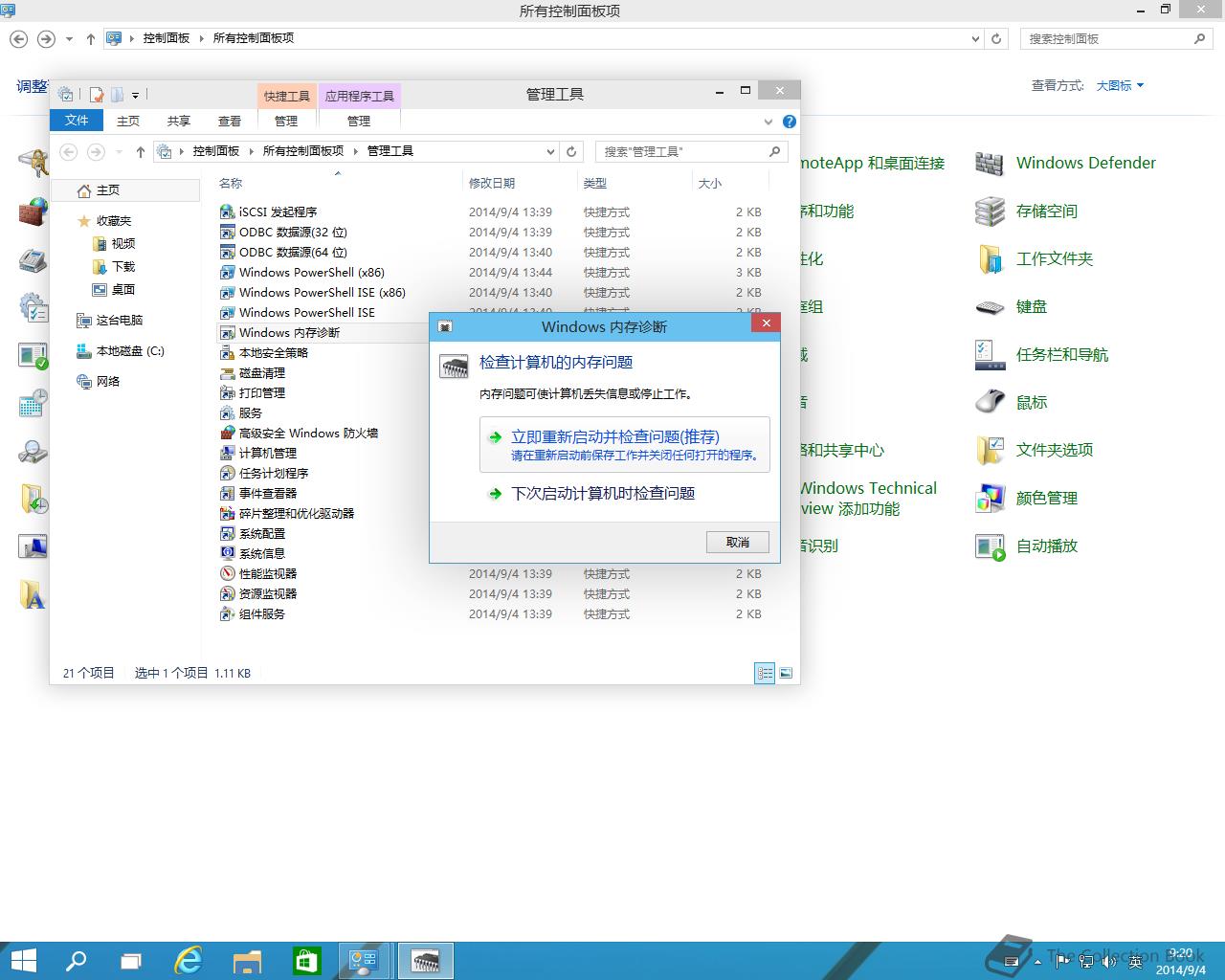
Task: Switch to the 共享 ribbon tab
Action: click(179, 122)
